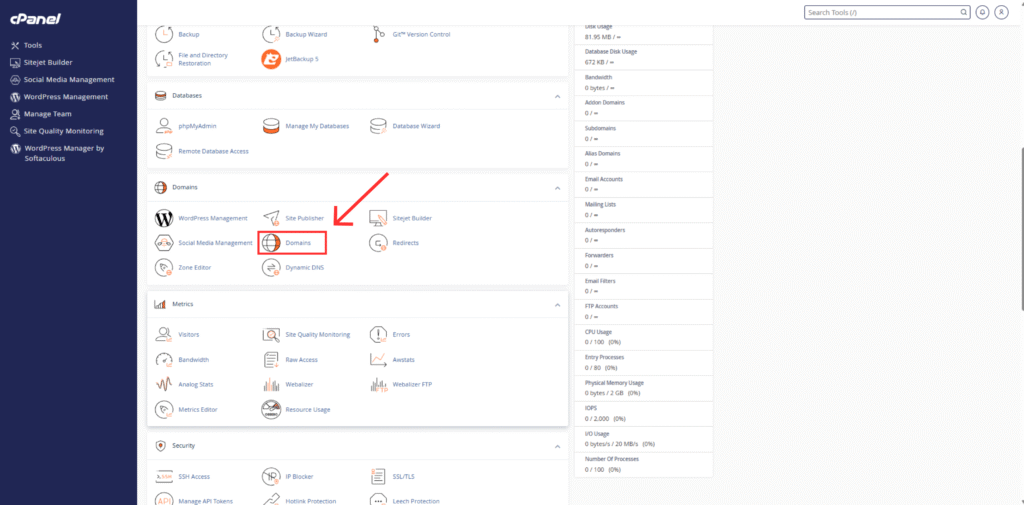The height and width of the screenshot is (505, 1024).
Task: Click the CPU Usage statistic text
Action: pyautogui.click(x=598, y=332)
